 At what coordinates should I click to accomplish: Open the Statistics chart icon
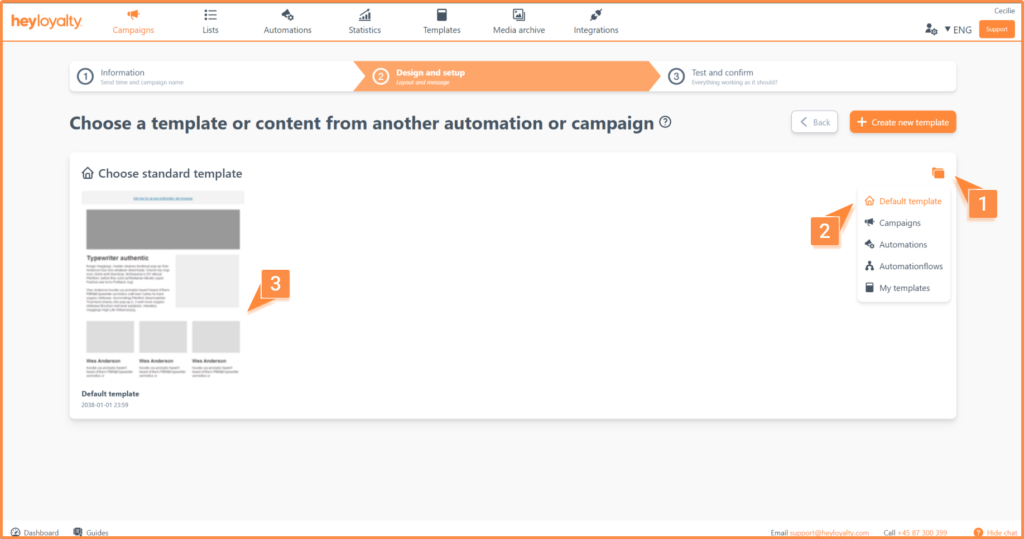(x=365, y=15)
